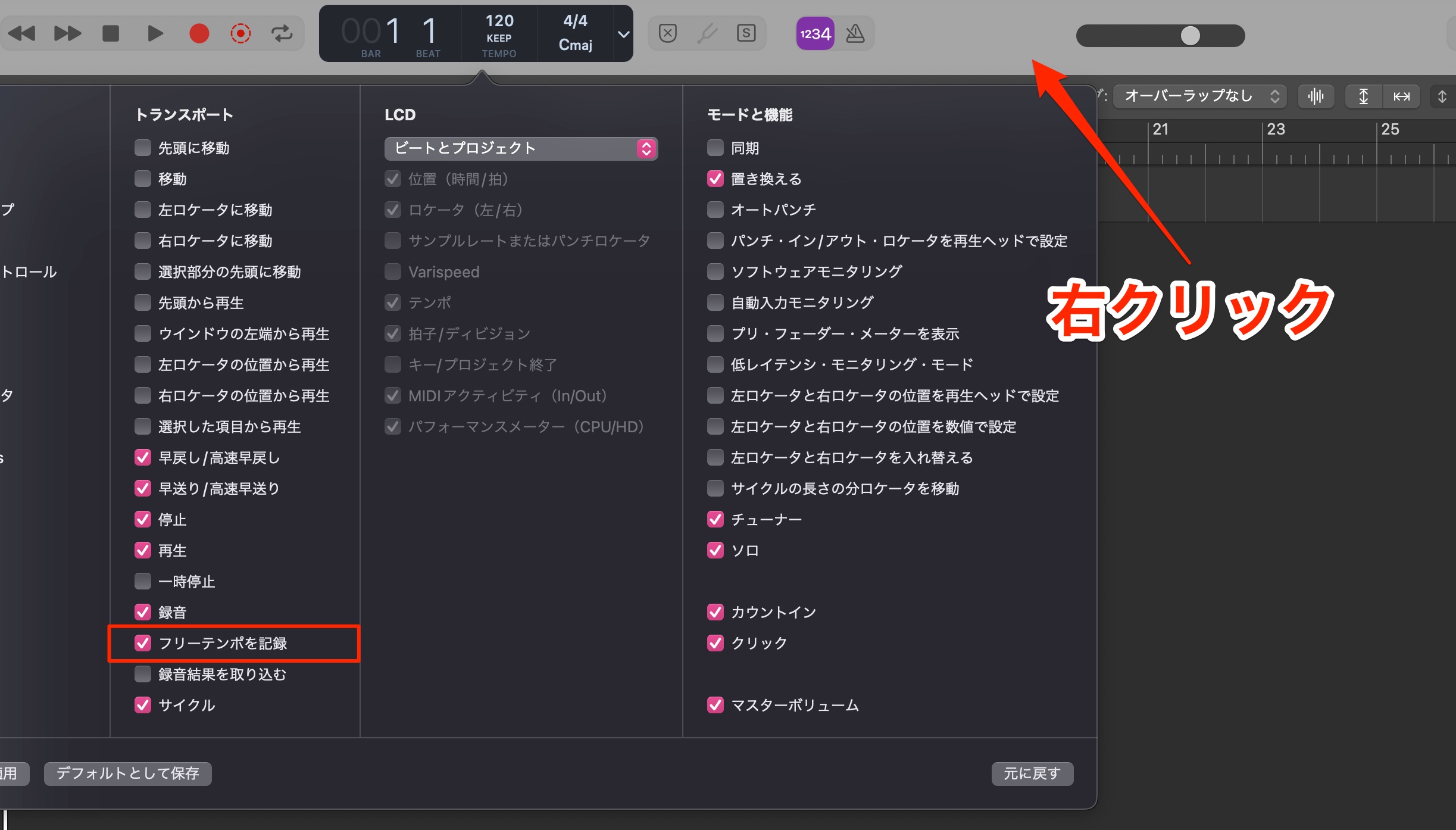
Task: Click the 120 tempo value in LCD
Action: (499, 21)
